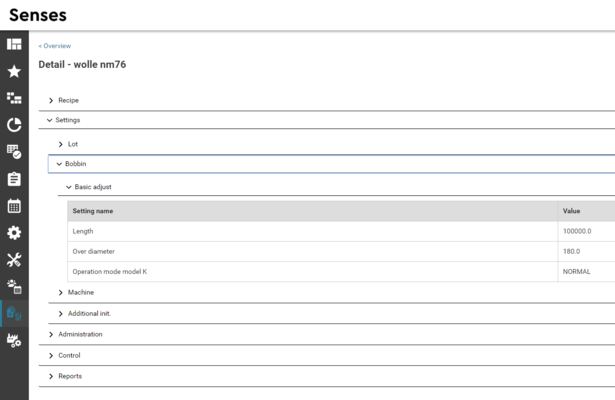Open the clipboard icon in sidebar
615x400 pixels.
[14, 179]
